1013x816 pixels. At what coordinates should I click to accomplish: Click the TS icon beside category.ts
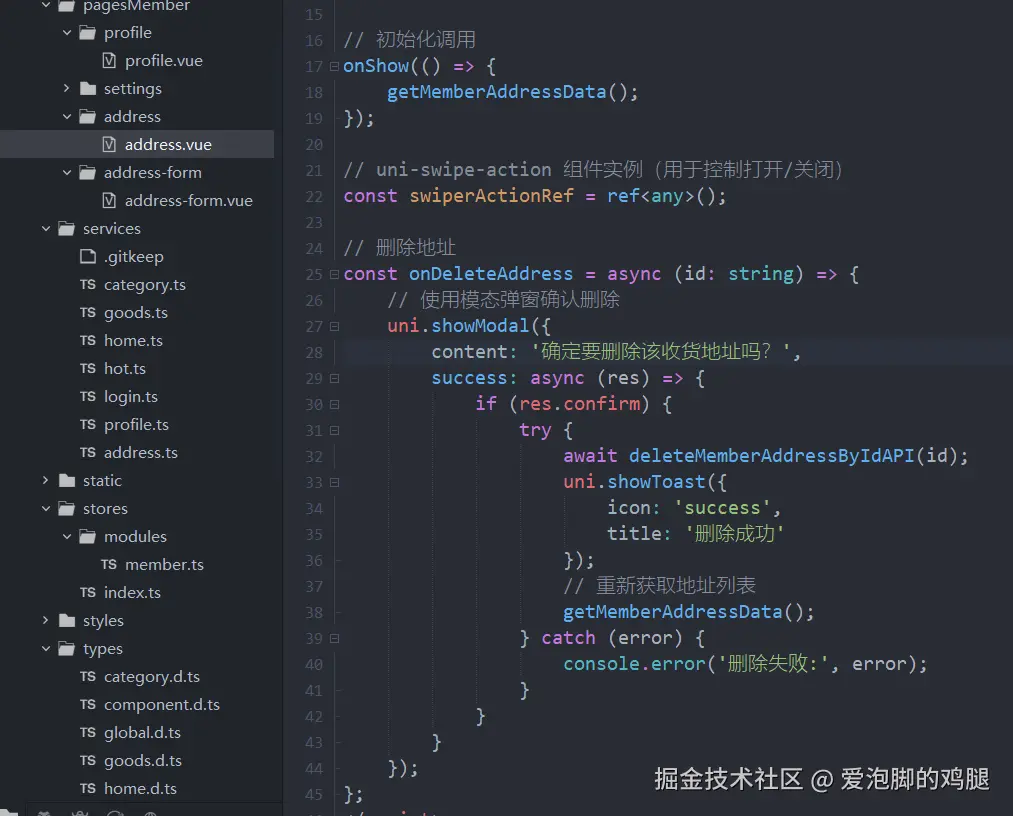88,284
